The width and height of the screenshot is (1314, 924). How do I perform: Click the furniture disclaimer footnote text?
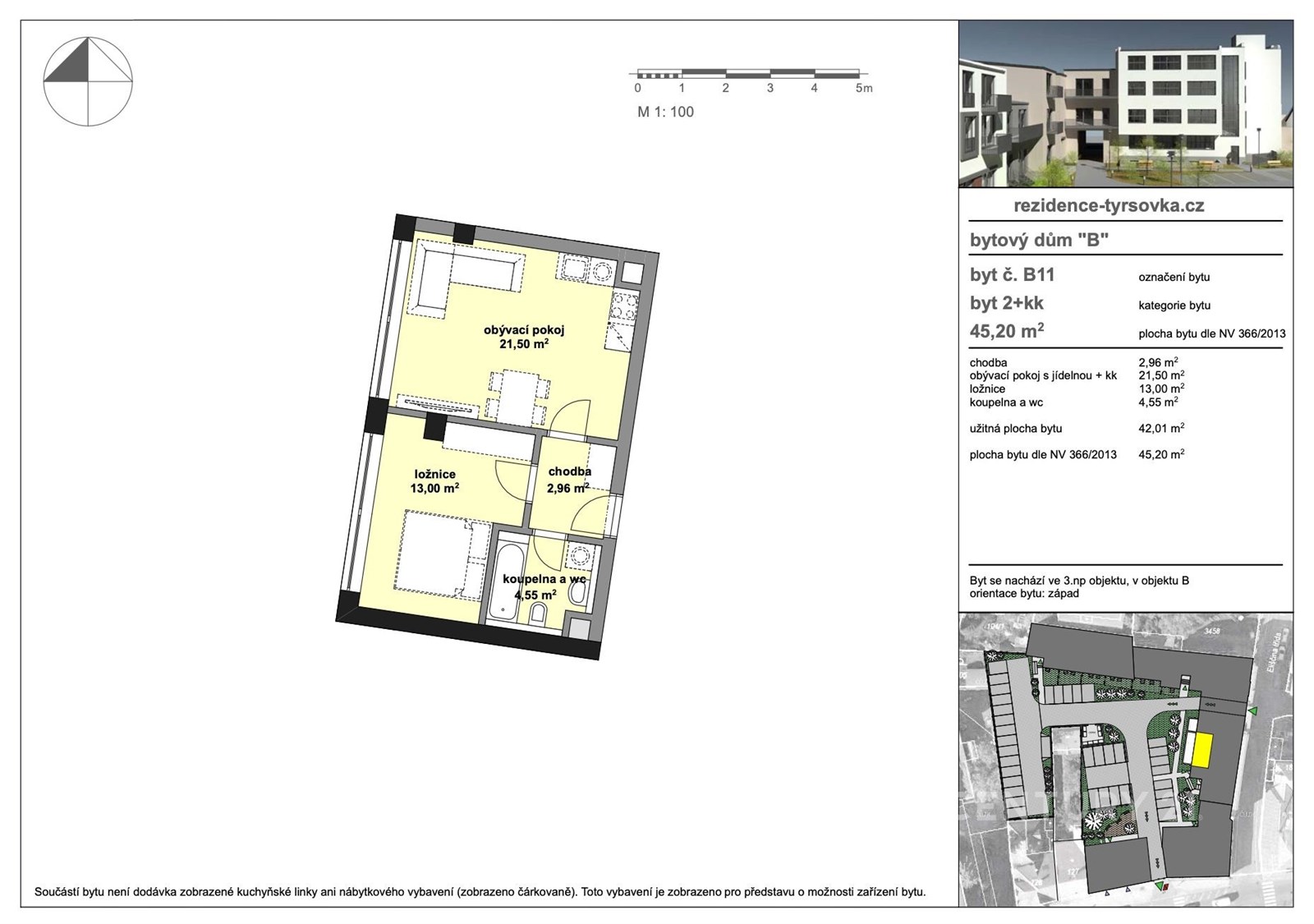(480, 892)
